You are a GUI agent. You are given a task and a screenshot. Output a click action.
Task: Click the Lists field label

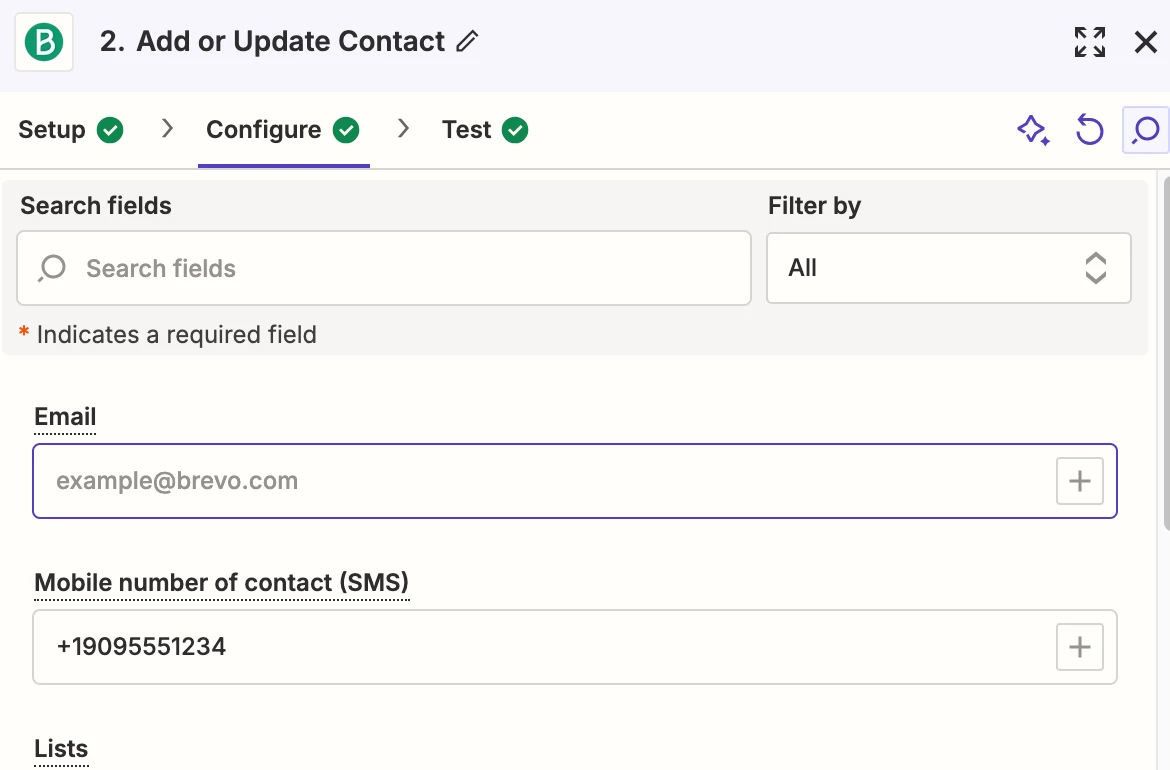(61, 749)
